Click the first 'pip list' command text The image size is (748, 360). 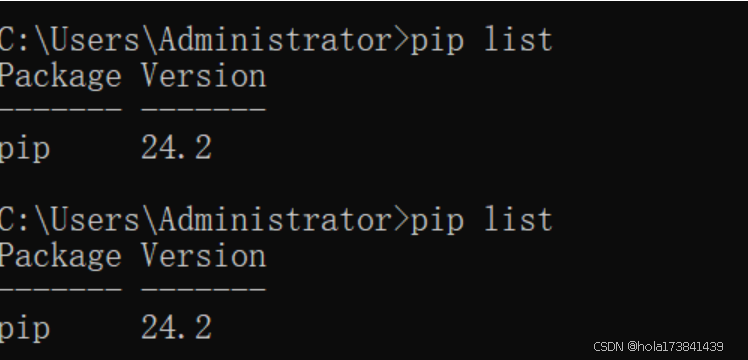pyautogui.click(x=482, y=41)
